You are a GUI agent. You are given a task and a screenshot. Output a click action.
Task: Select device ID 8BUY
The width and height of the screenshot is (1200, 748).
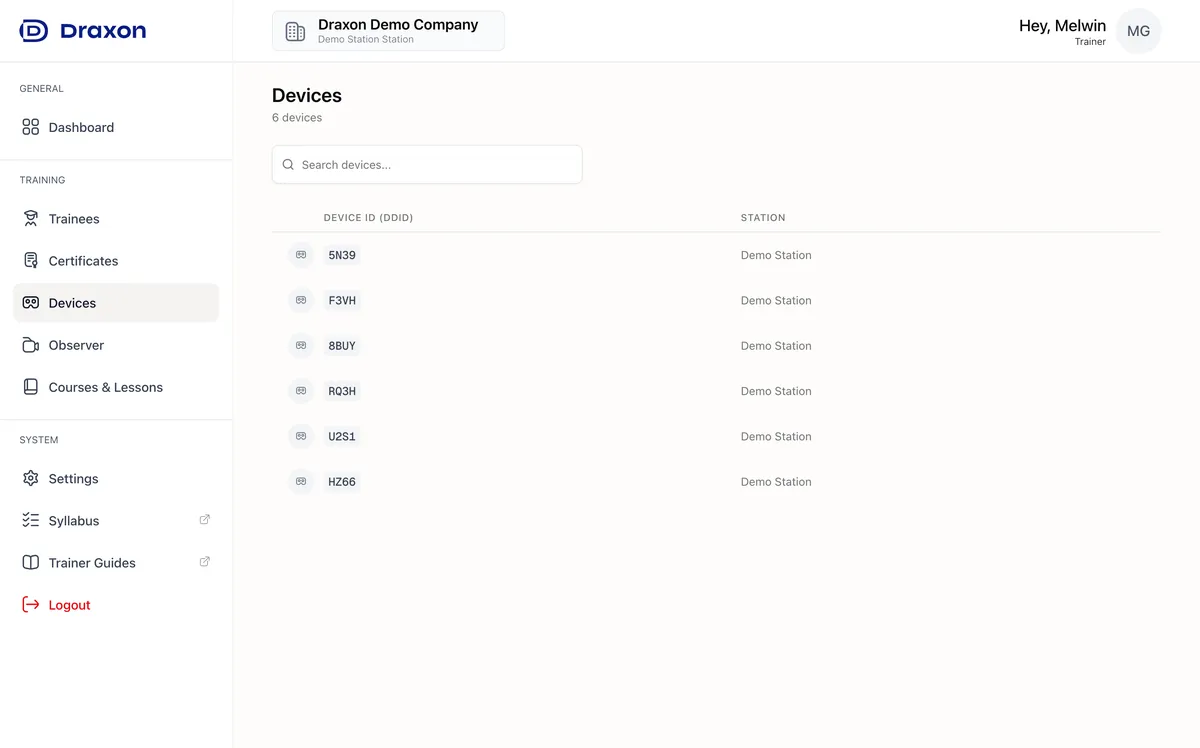click(342, 346)
